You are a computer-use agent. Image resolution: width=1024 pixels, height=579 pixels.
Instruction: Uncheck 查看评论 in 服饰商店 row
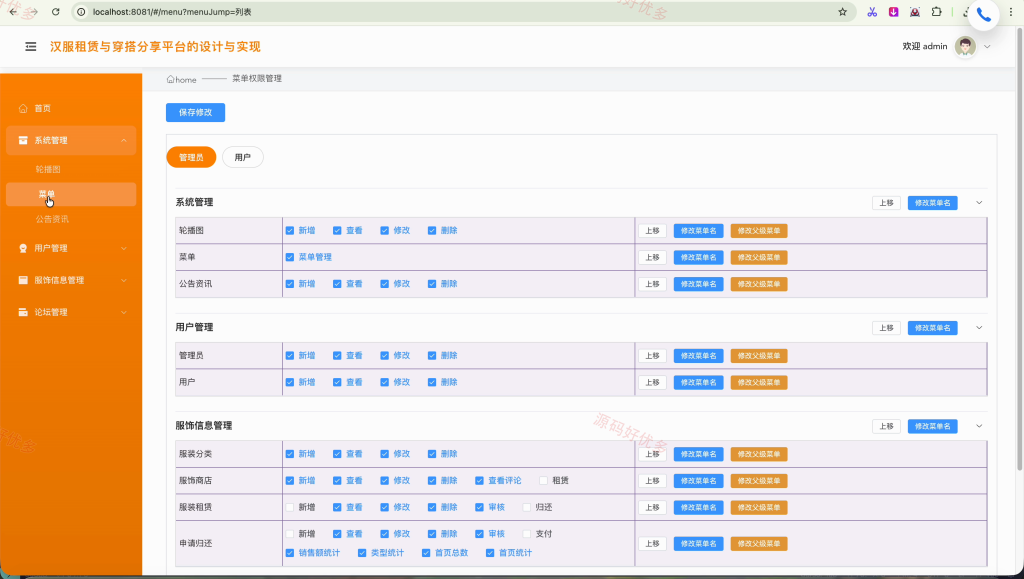click(x=479, y=480)
